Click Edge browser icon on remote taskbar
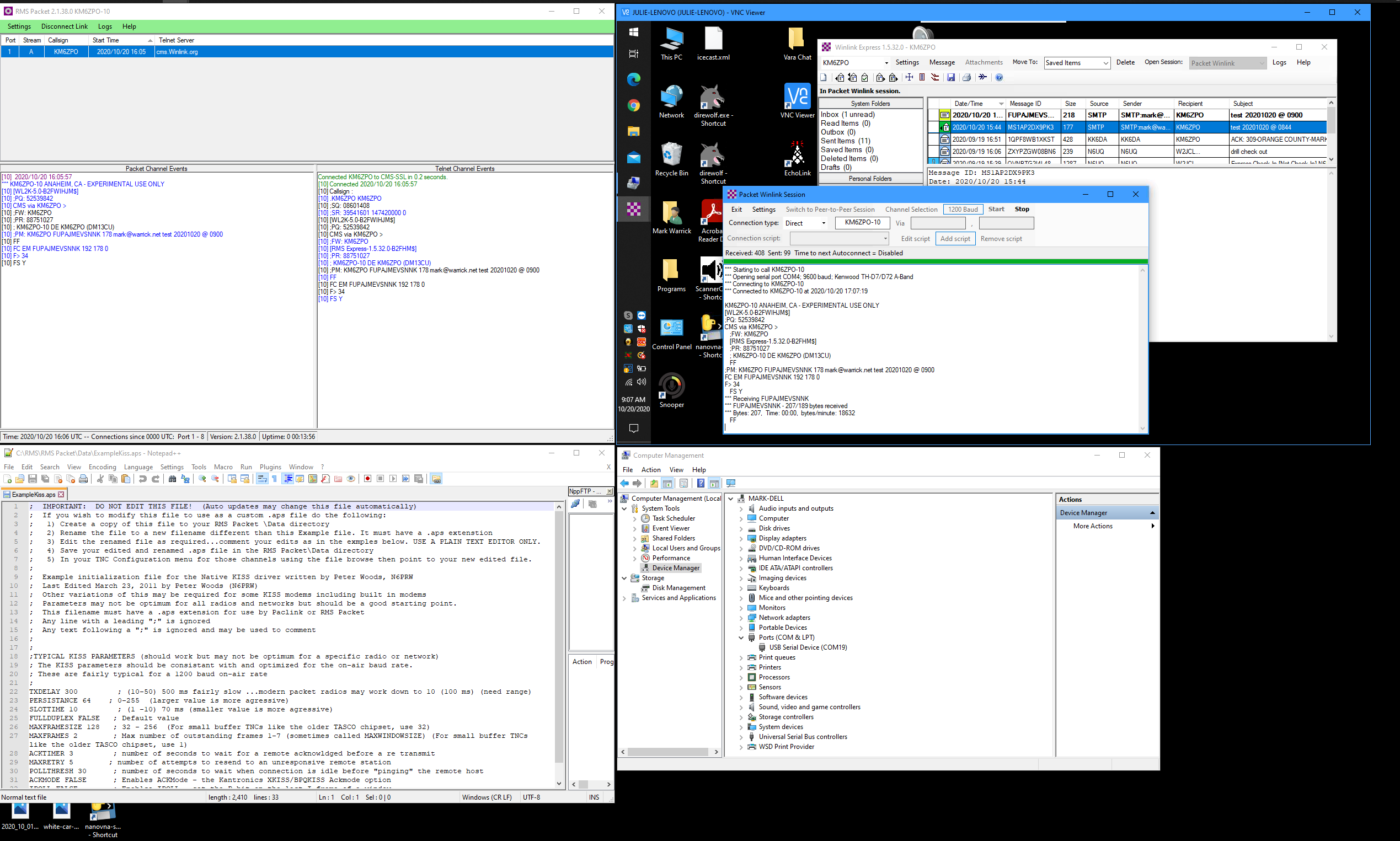 click(x=634, y=79)
